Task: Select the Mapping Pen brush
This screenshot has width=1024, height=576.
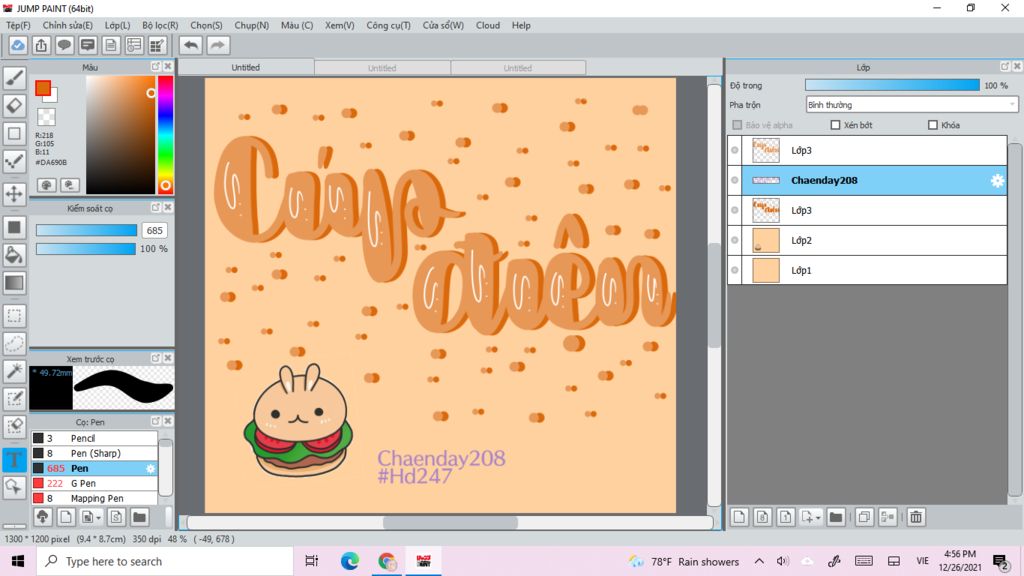Action: point(94,498)
